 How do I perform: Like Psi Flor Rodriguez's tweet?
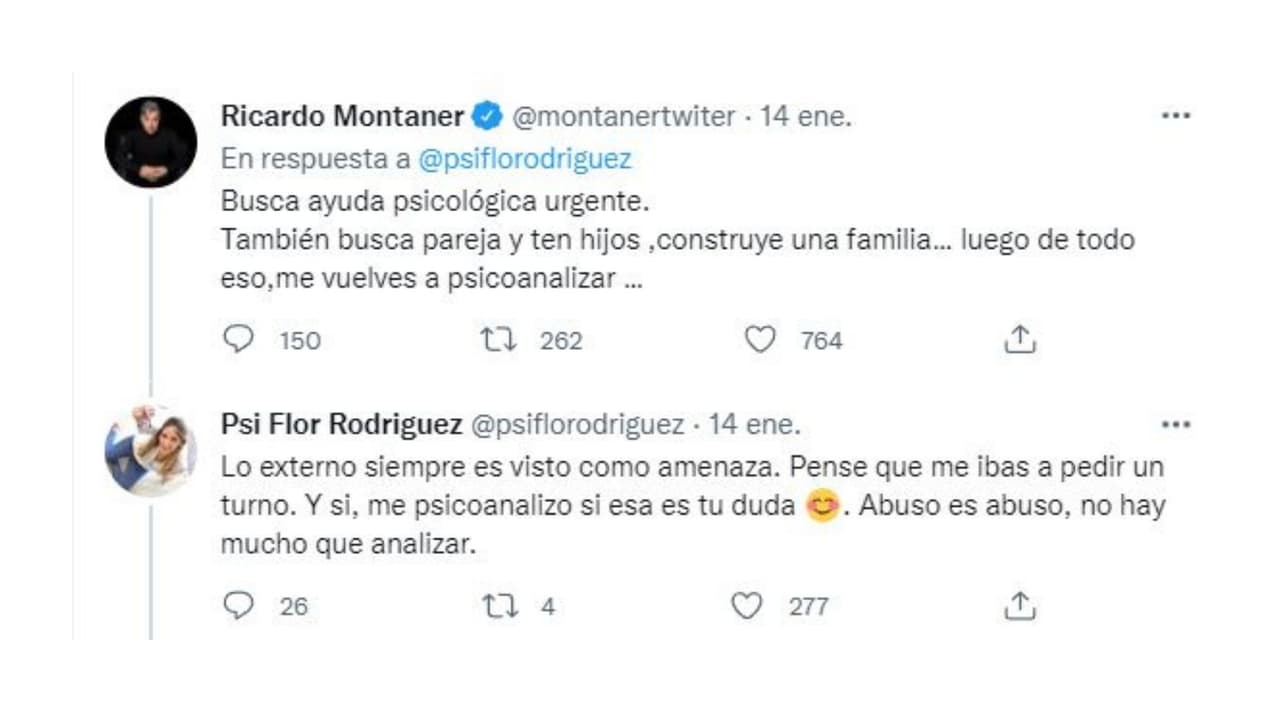745,605
